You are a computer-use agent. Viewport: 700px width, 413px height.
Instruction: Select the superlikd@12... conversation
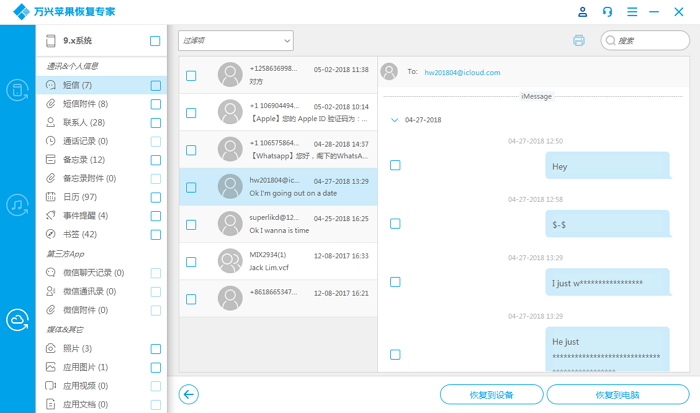[278, 224]
